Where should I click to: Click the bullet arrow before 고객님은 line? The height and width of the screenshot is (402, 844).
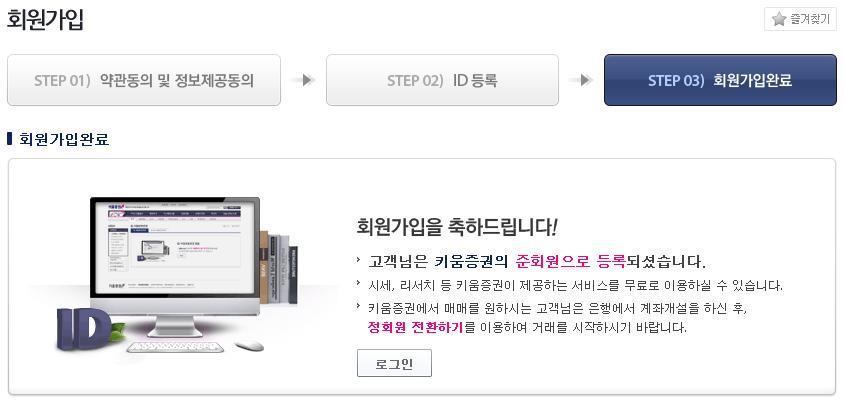(359, 260)
